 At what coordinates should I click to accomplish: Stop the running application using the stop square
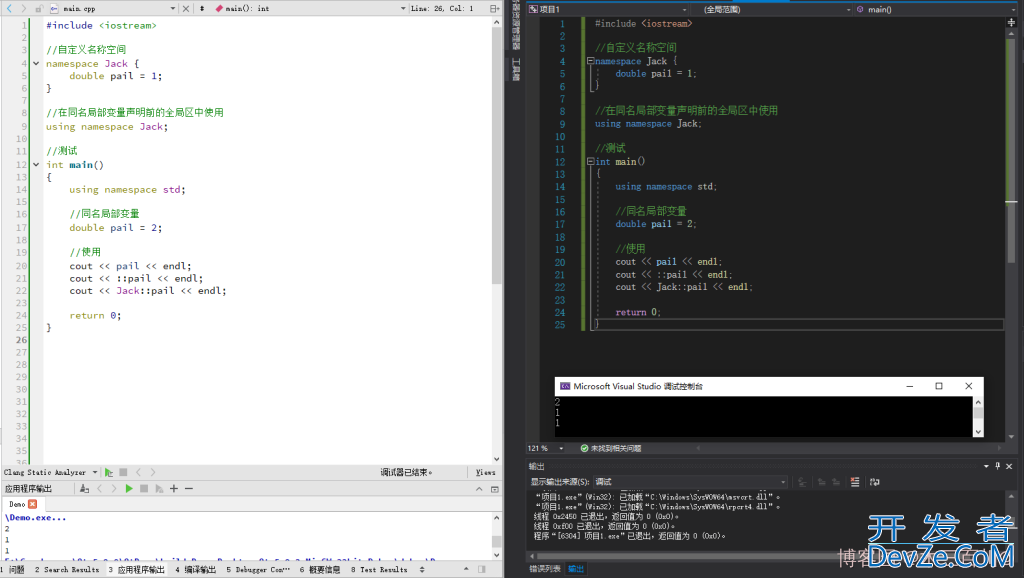click(144, 489)
